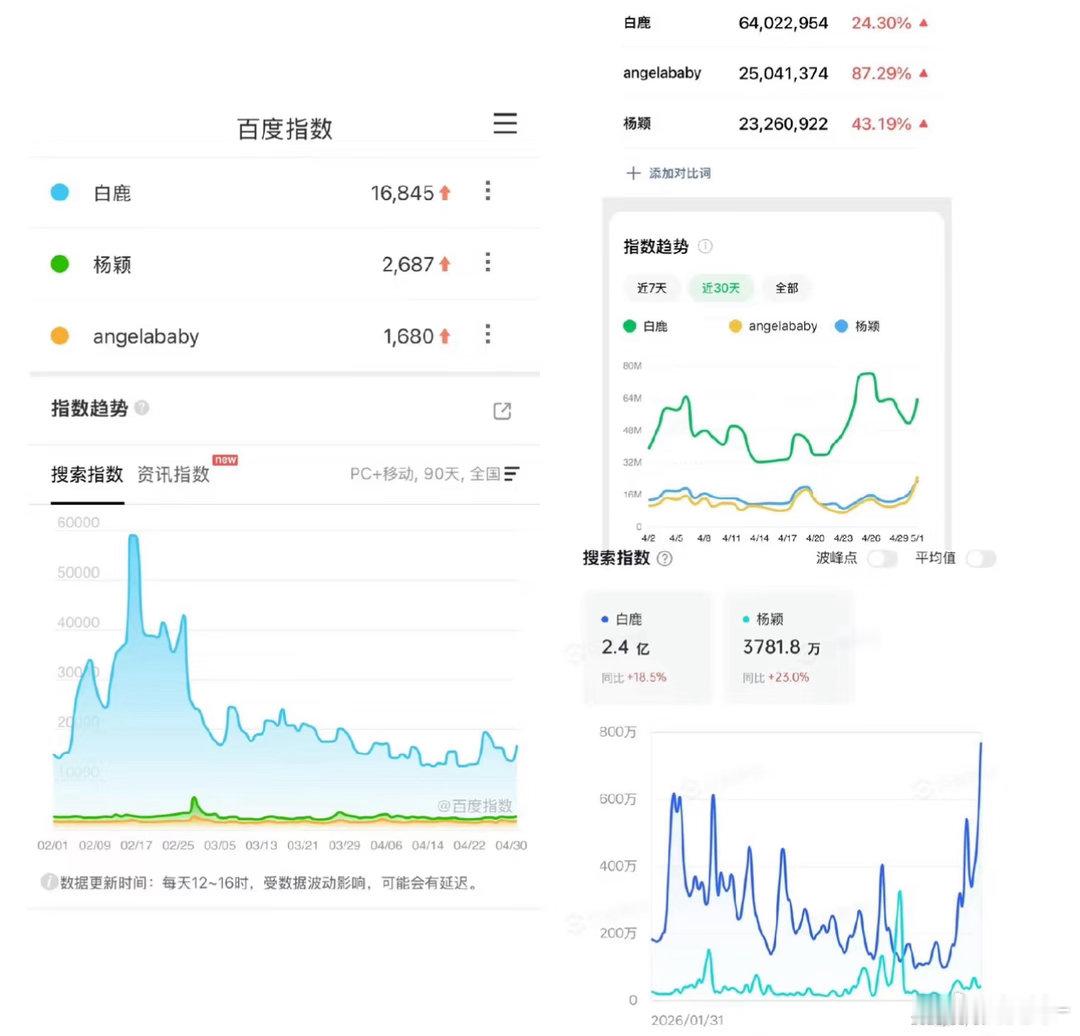Click the orange color dot for angelababy
The height and width of the screenshot is (1036, 1080).
click(x=60, y=335)
